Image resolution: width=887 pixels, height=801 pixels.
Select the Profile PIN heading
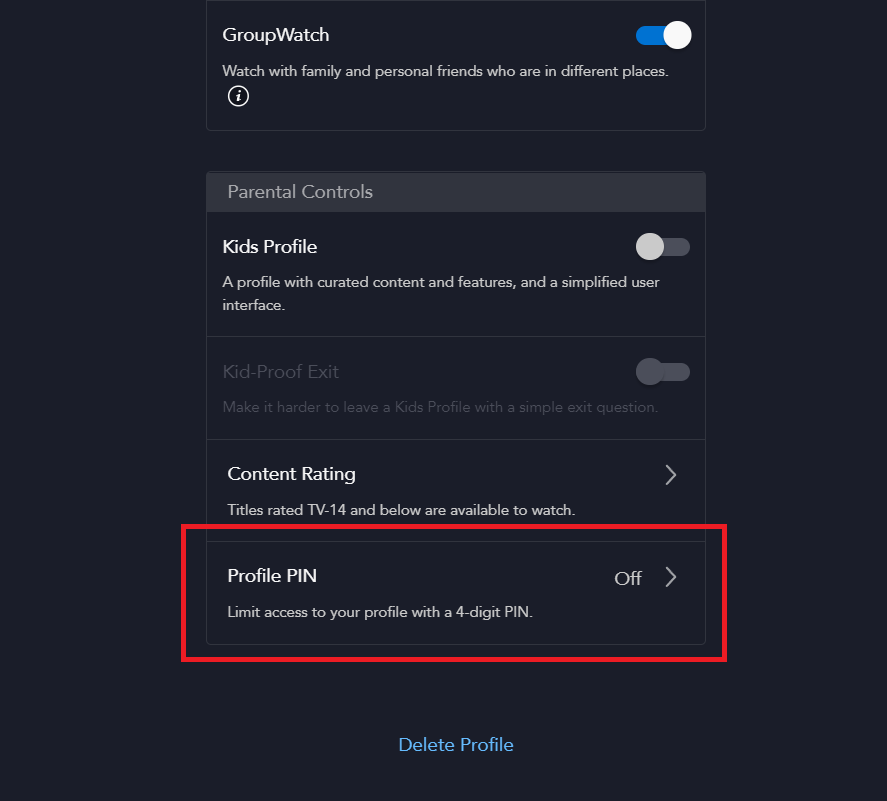tap(272, 576)
